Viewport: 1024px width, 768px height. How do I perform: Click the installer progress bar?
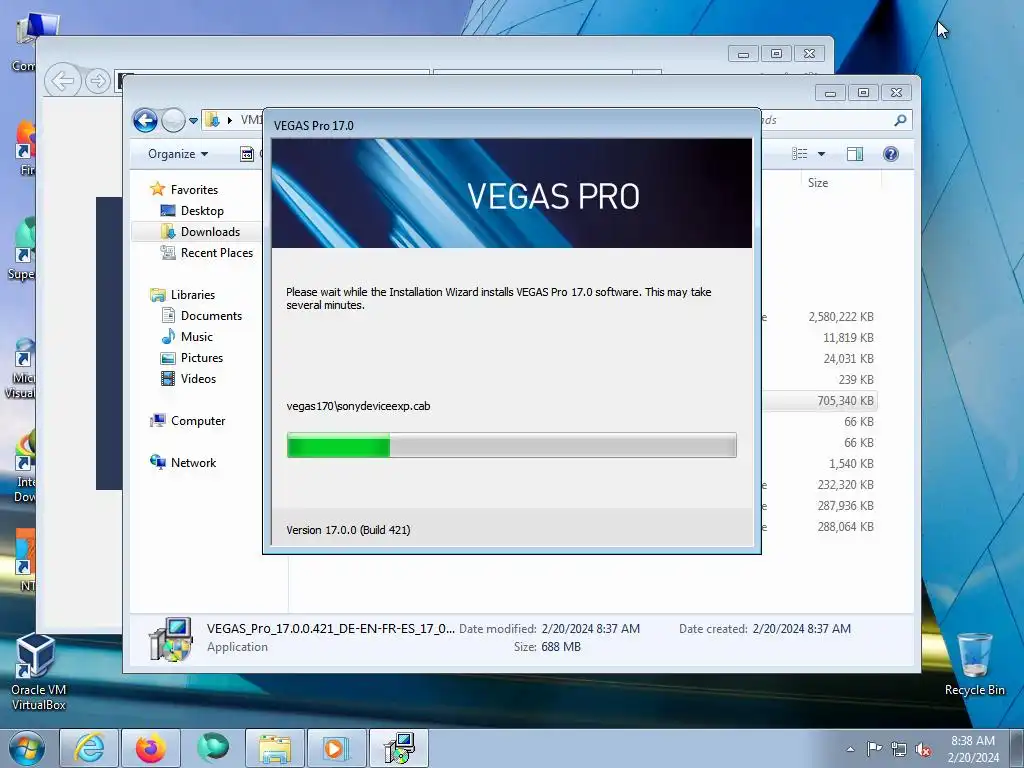pos(511,445)
